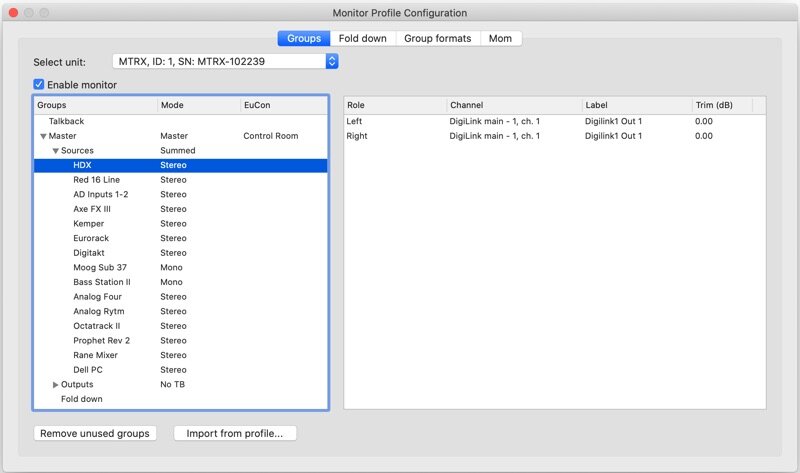Close the Monitor Profile Configuration window
Viewport: 800px width, 473px height.
coord(14,13)
